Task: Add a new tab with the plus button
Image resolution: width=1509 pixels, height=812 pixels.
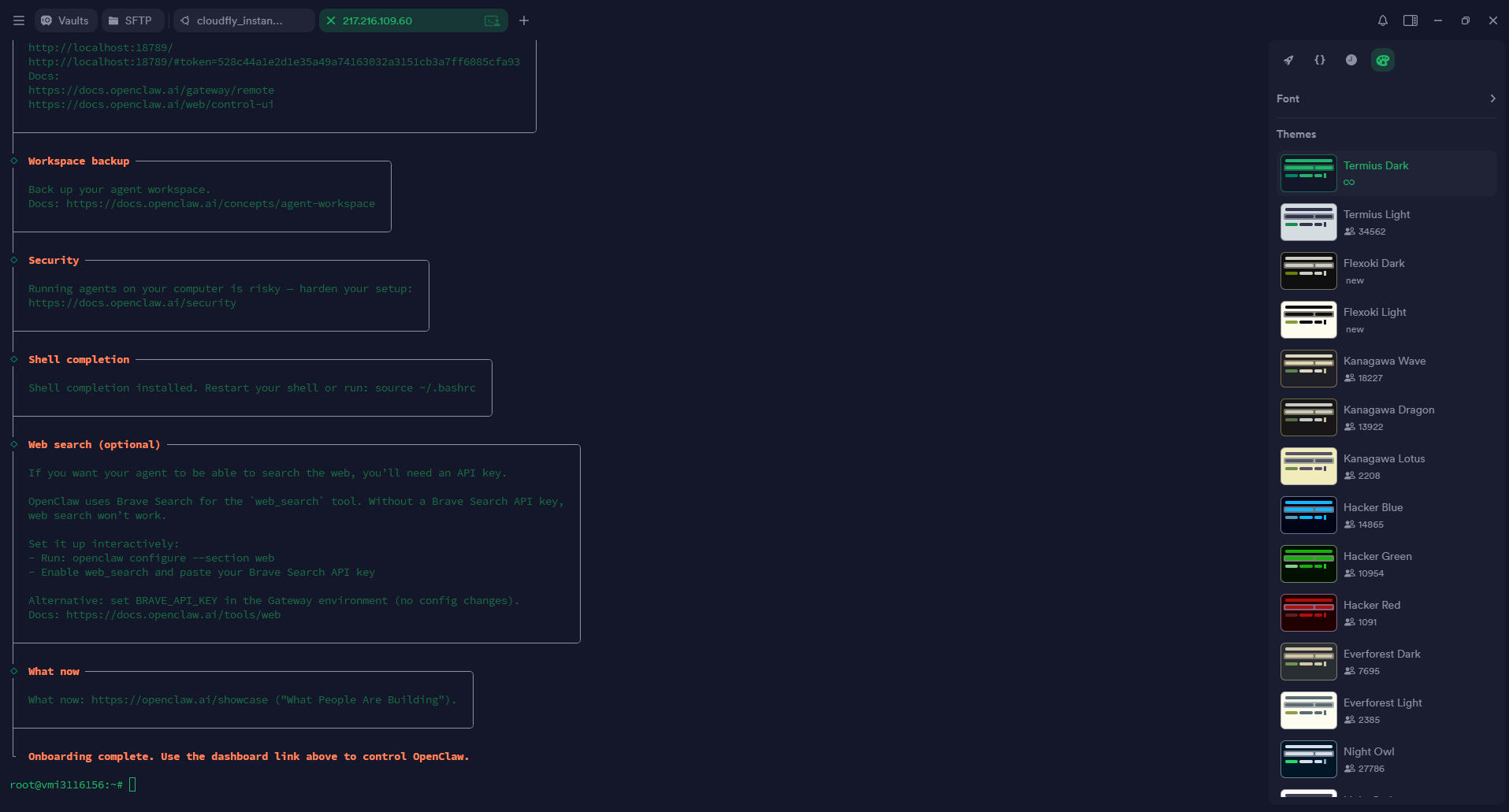Action: point(524,20)
